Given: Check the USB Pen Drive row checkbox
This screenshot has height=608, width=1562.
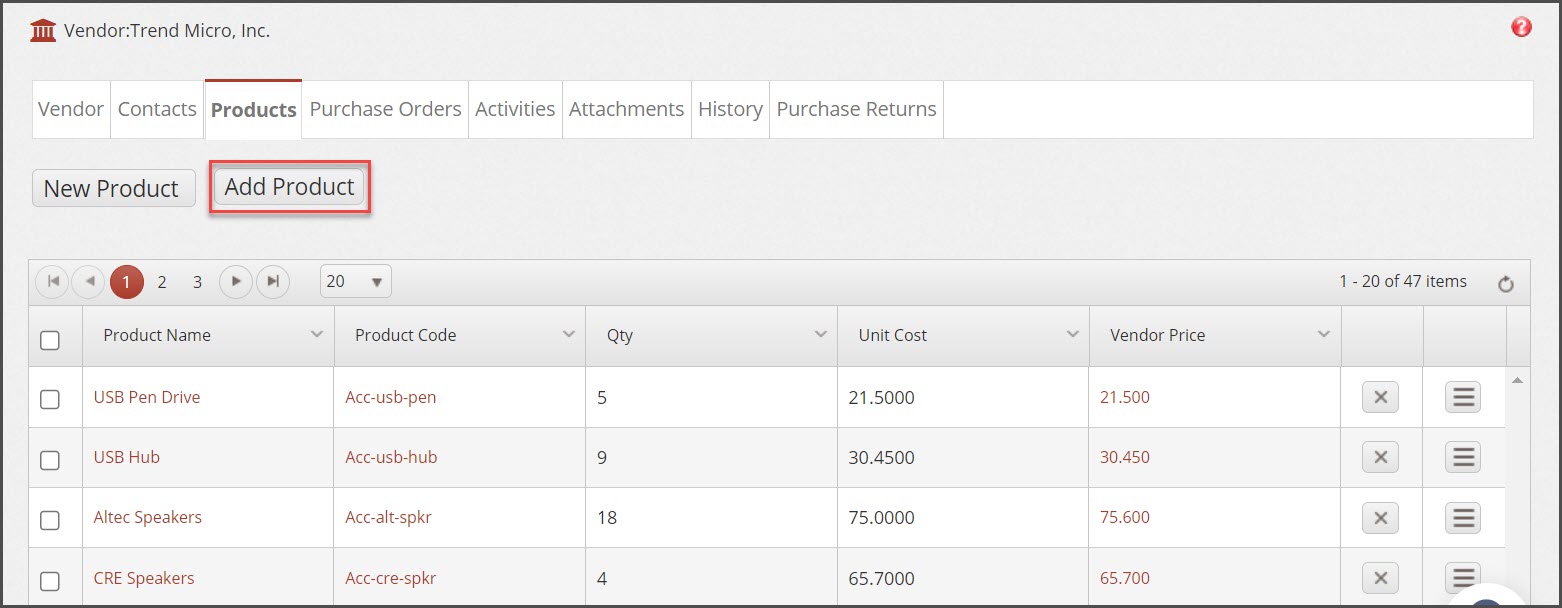Looking at the screenshot, I should coord(50,400).
